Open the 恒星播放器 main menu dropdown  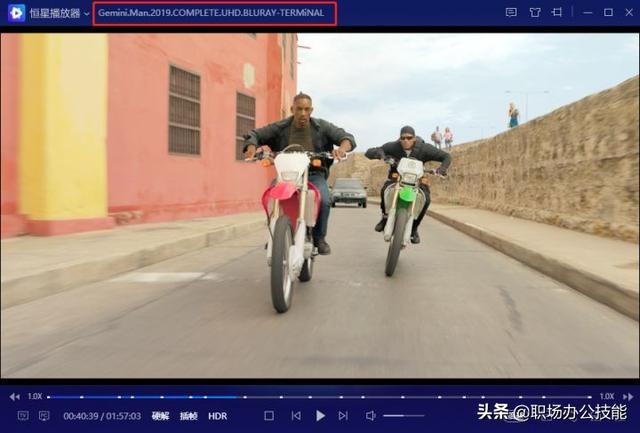[x=87, y=14]
